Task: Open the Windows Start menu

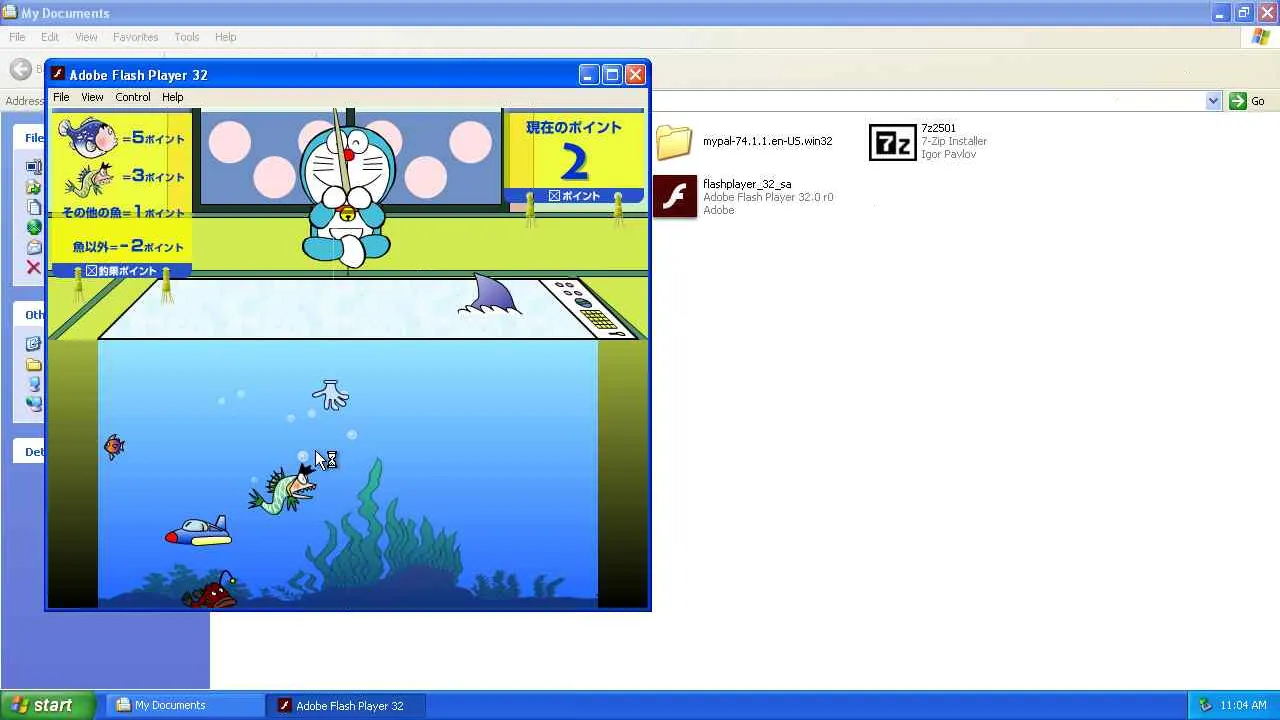Action: pos(48,705)
